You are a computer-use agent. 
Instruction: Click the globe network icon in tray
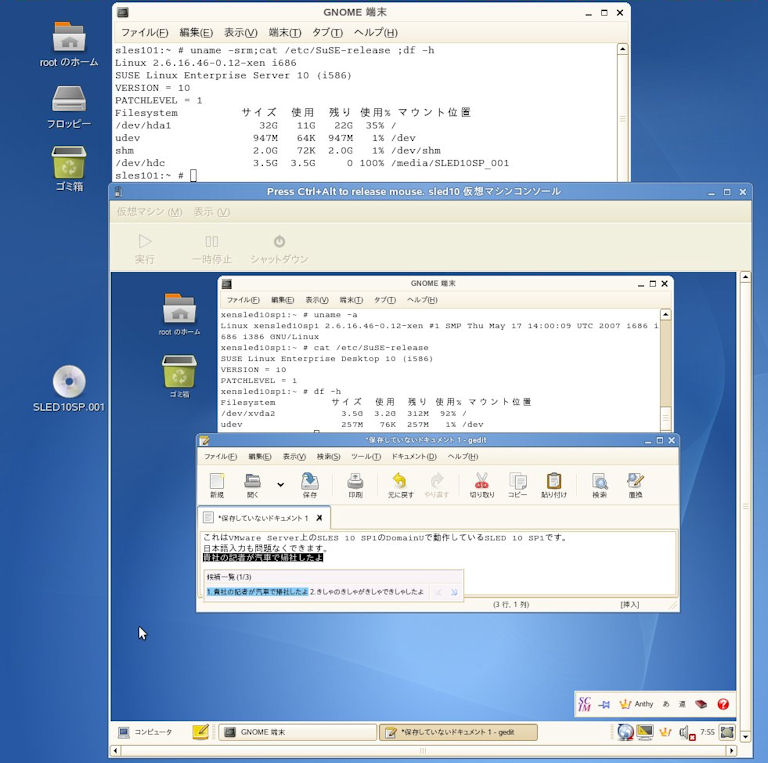tap(625, 732)
